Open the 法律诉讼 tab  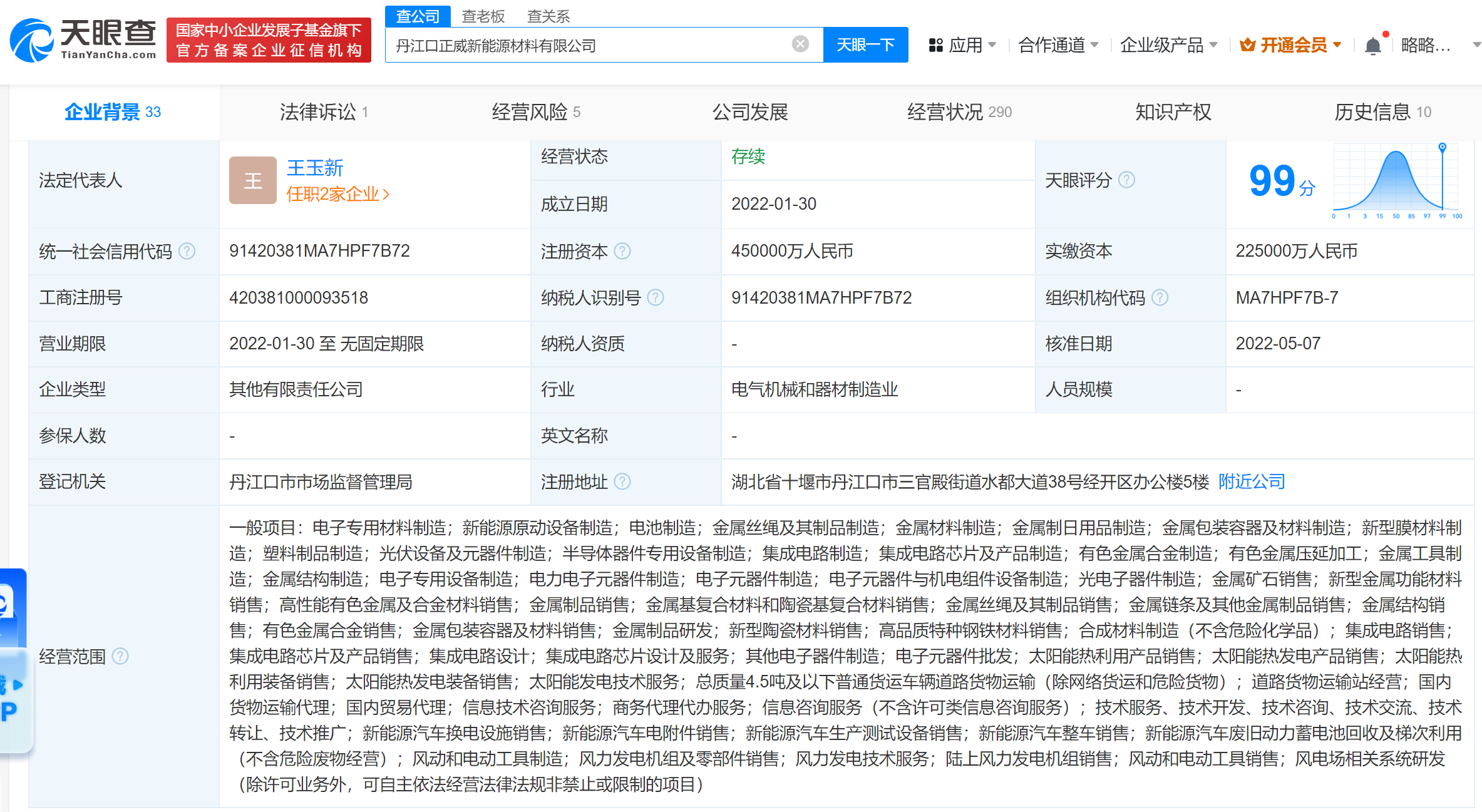point(324,112)
